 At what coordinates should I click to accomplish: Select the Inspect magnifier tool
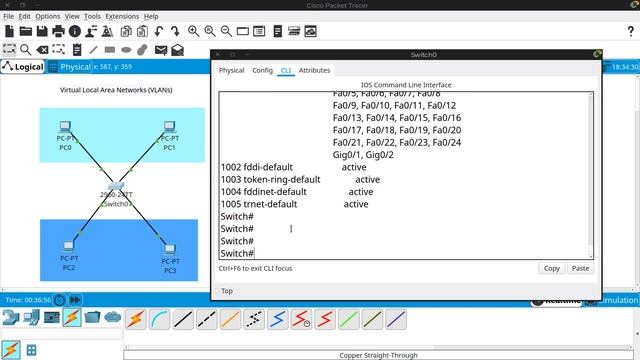point(25,50)
